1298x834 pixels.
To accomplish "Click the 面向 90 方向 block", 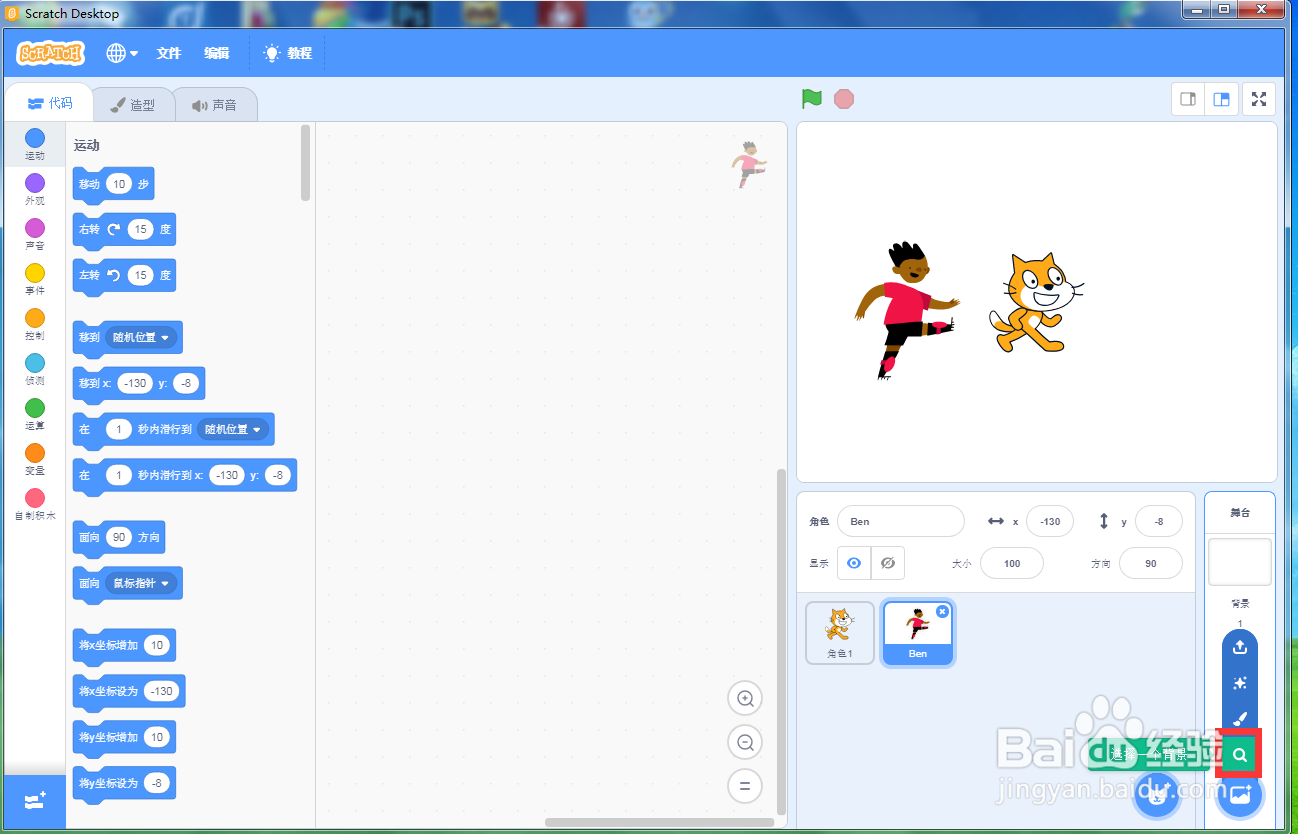I will pyautogui.click(x=119, y=538).
